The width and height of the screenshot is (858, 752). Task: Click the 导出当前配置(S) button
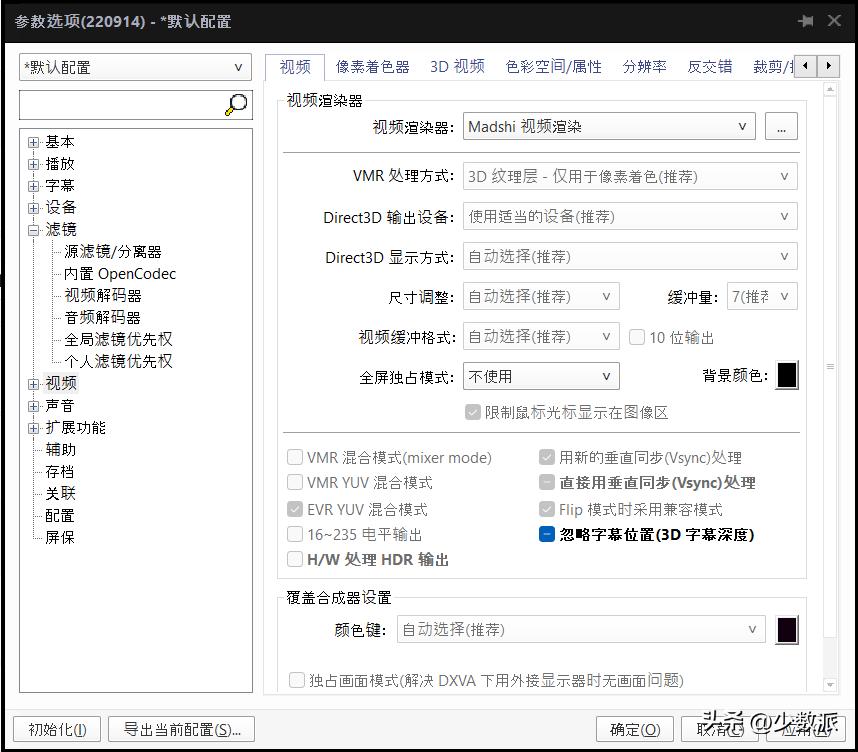click(180, 729)
